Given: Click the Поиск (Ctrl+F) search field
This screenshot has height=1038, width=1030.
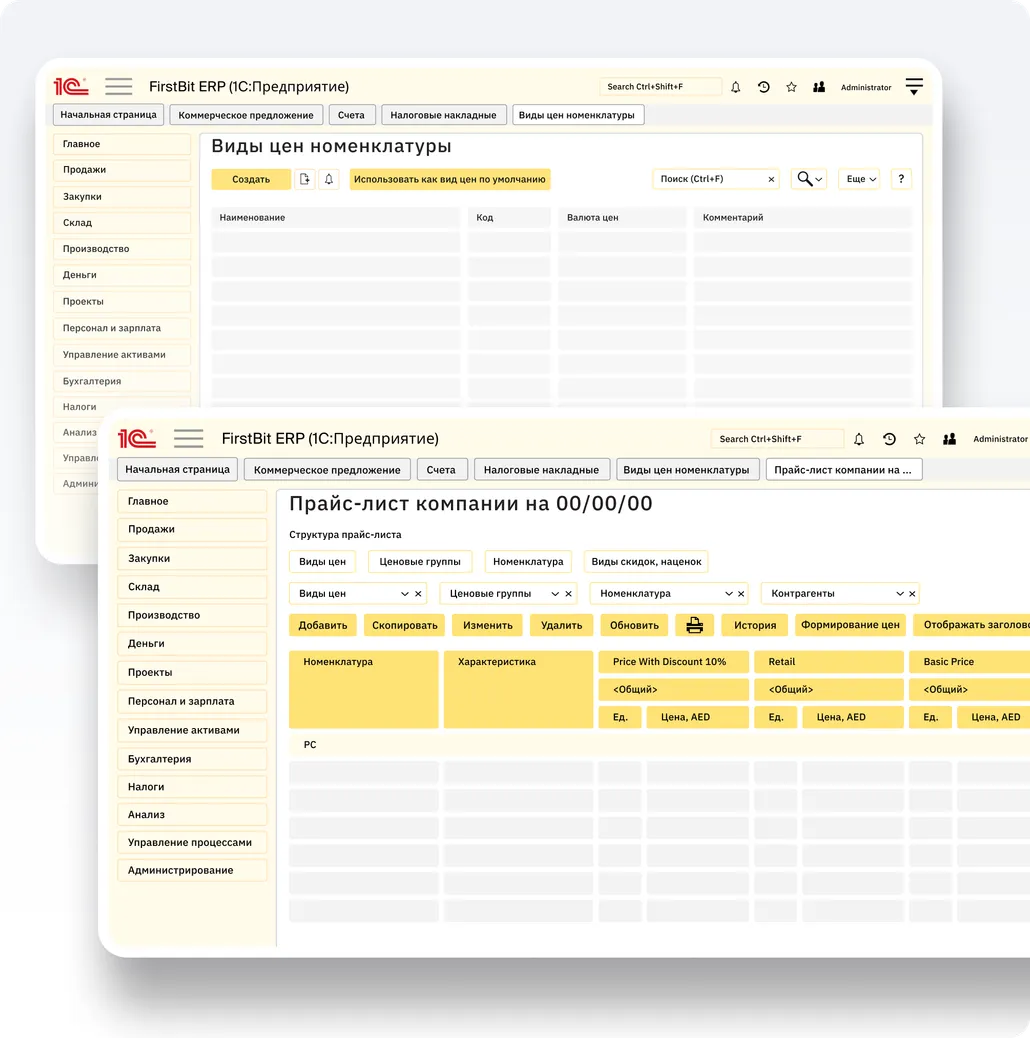Looking at the screenshot, I should pyautogui.click(x=708, y=179).
